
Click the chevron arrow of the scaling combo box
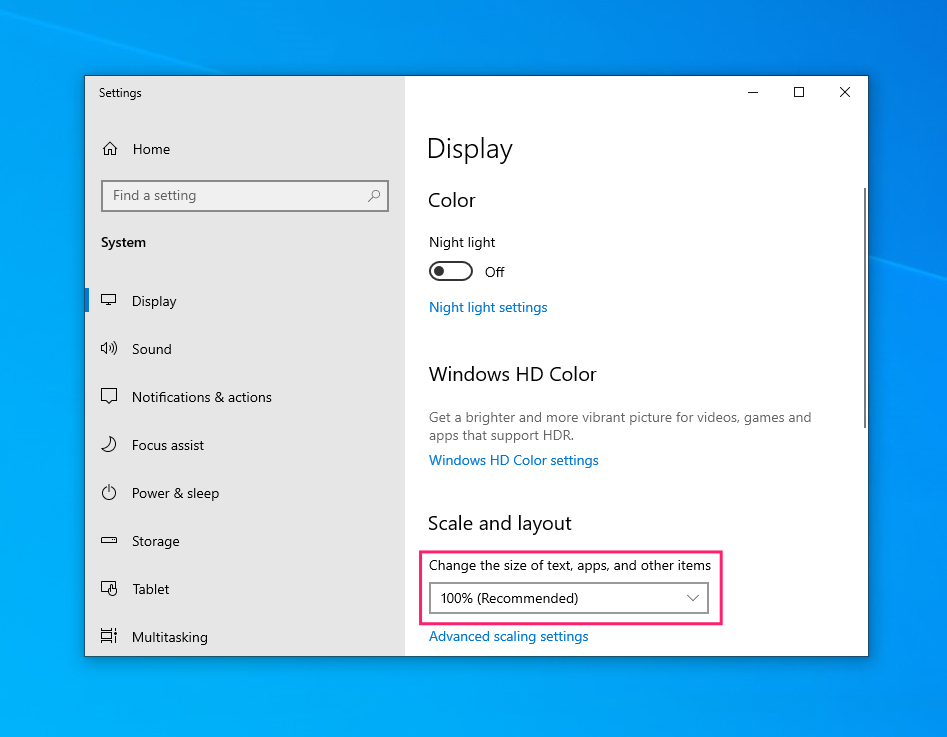click(x=693, y=598)
